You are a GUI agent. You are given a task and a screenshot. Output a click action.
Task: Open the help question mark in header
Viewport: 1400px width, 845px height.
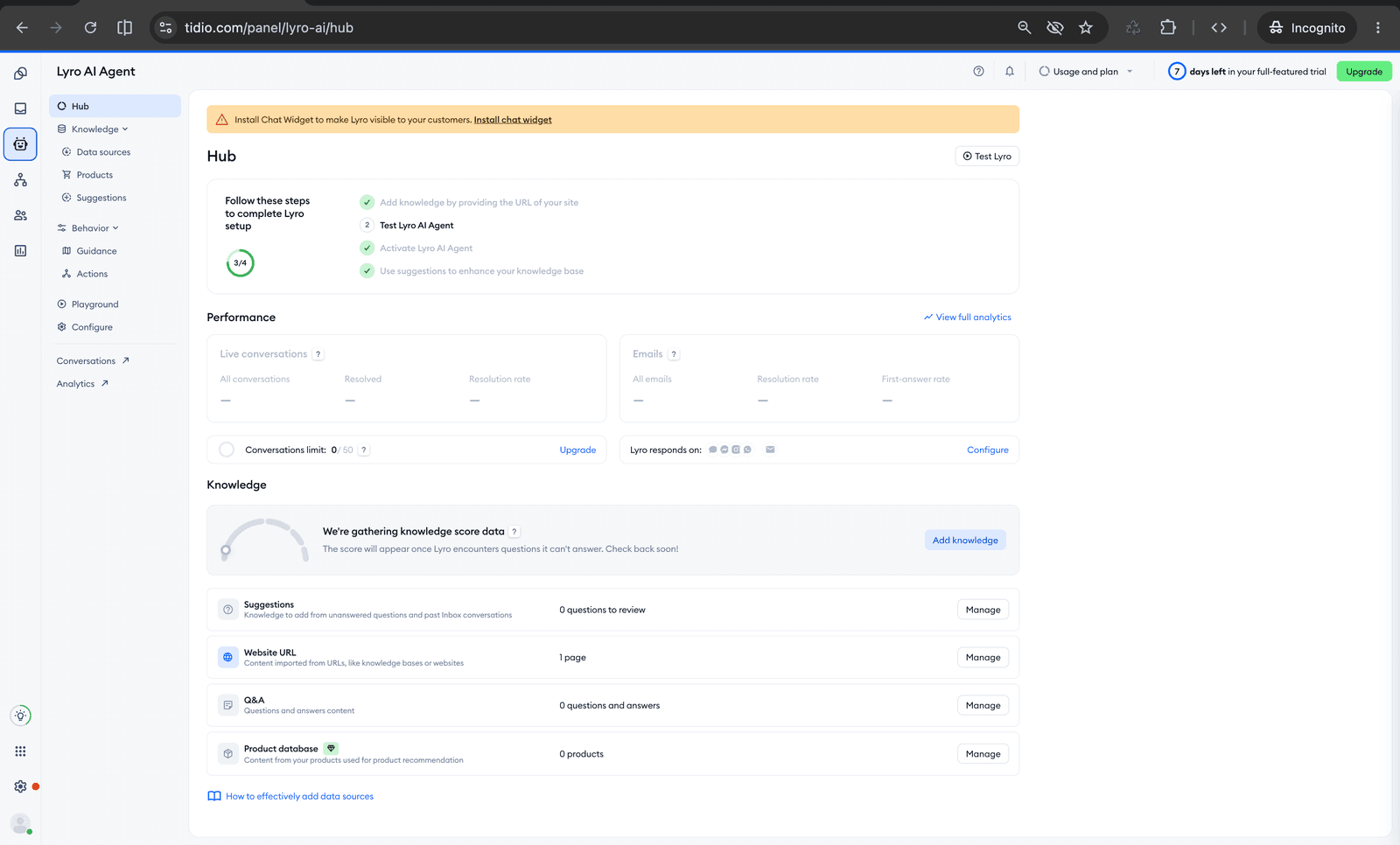pos(978,72)
